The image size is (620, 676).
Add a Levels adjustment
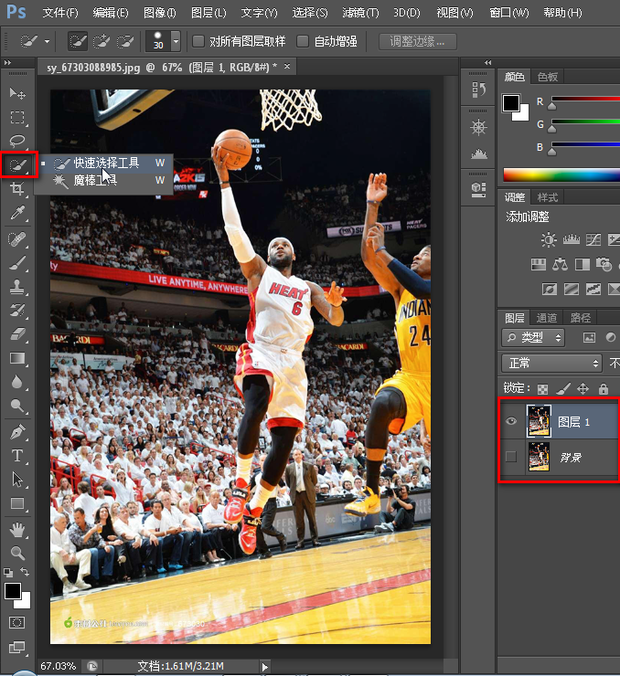pos(571,240)
